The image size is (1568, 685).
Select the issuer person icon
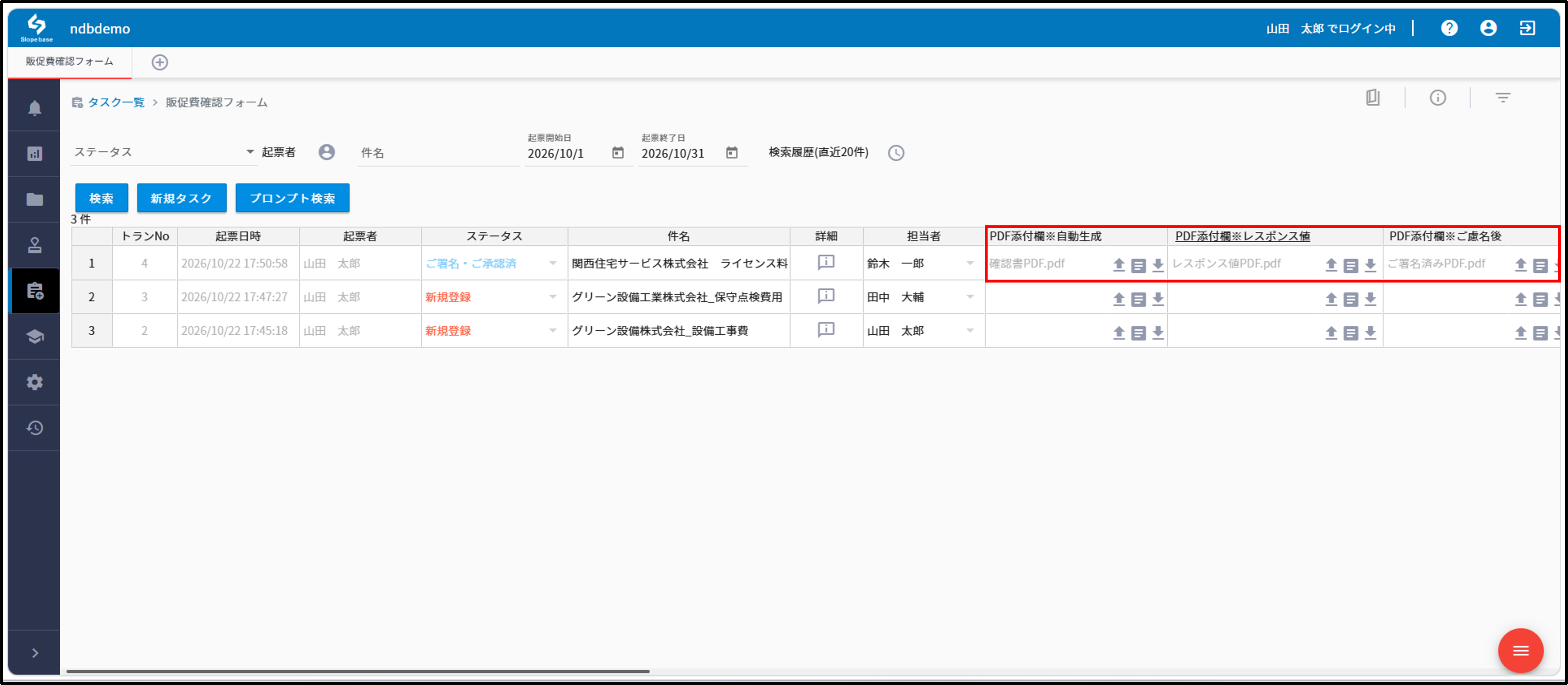[x=327, y=152]
